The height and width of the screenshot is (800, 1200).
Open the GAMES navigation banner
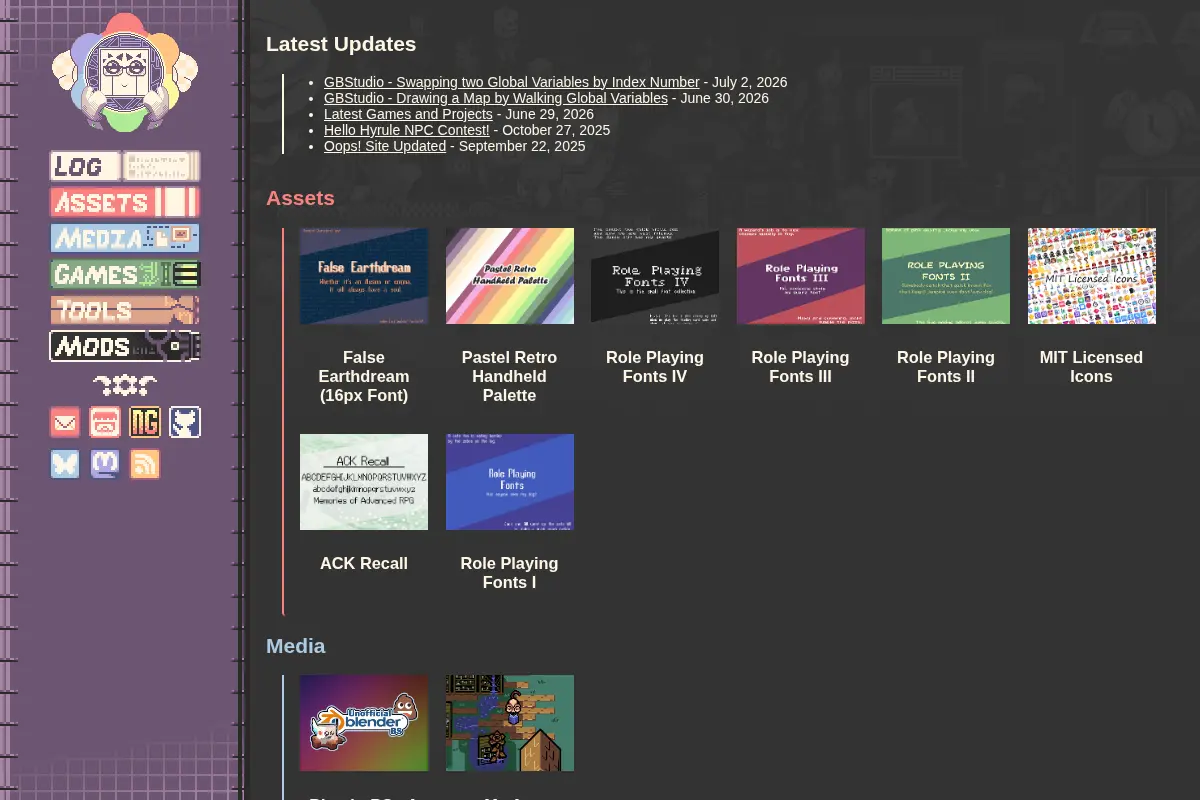pyautogui.click(x=125, y=274)
